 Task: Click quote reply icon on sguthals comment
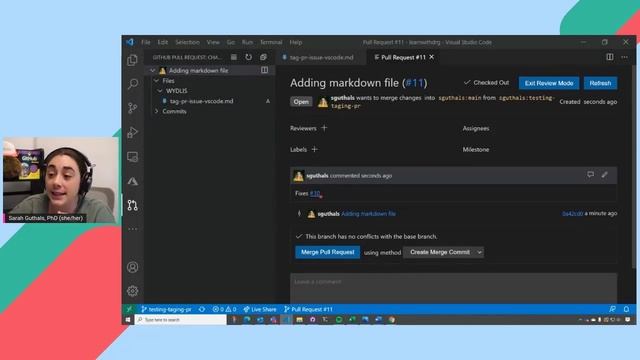590,175
